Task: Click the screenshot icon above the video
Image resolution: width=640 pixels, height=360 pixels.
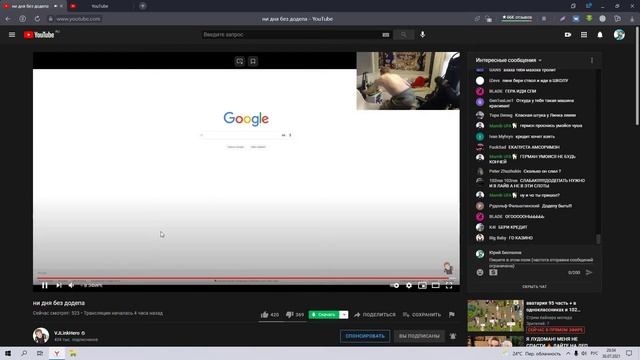Action: [240, 61]
